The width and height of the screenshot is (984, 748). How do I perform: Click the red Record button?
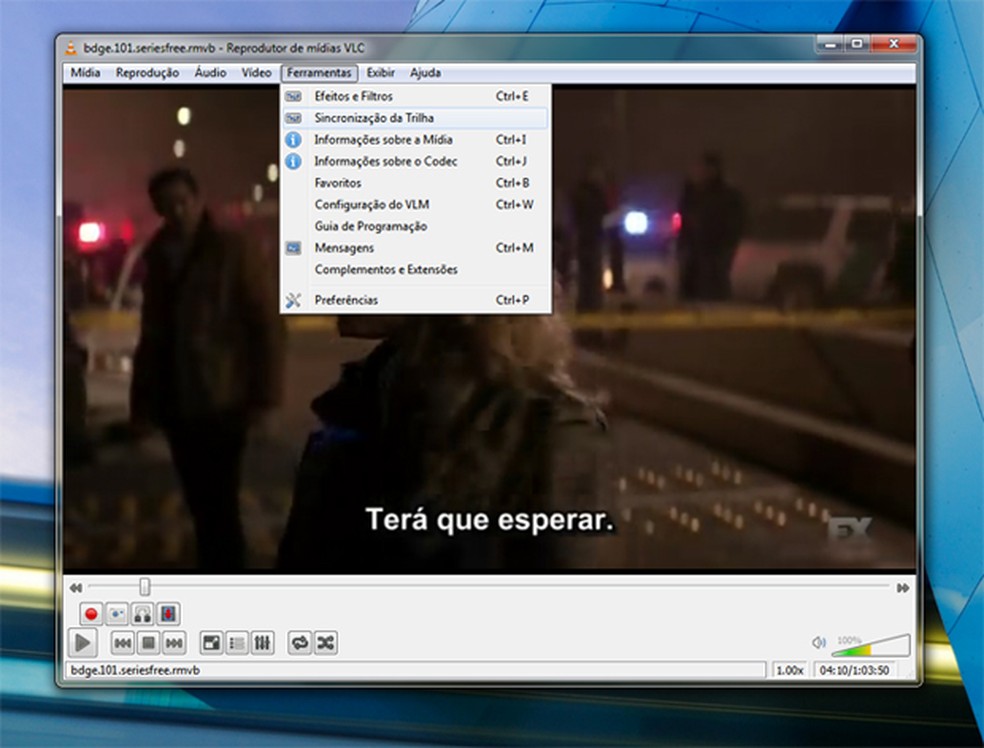(x=92, y=614)
